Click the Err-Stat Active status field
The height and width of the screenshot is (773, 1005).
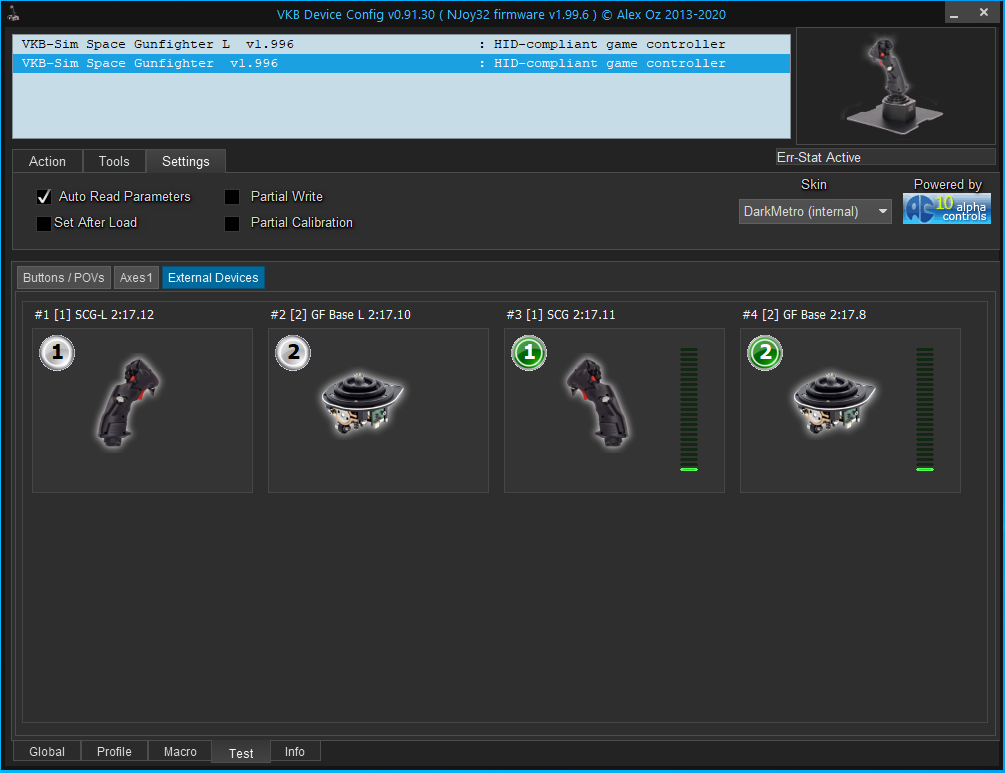[x=885, y=157]
